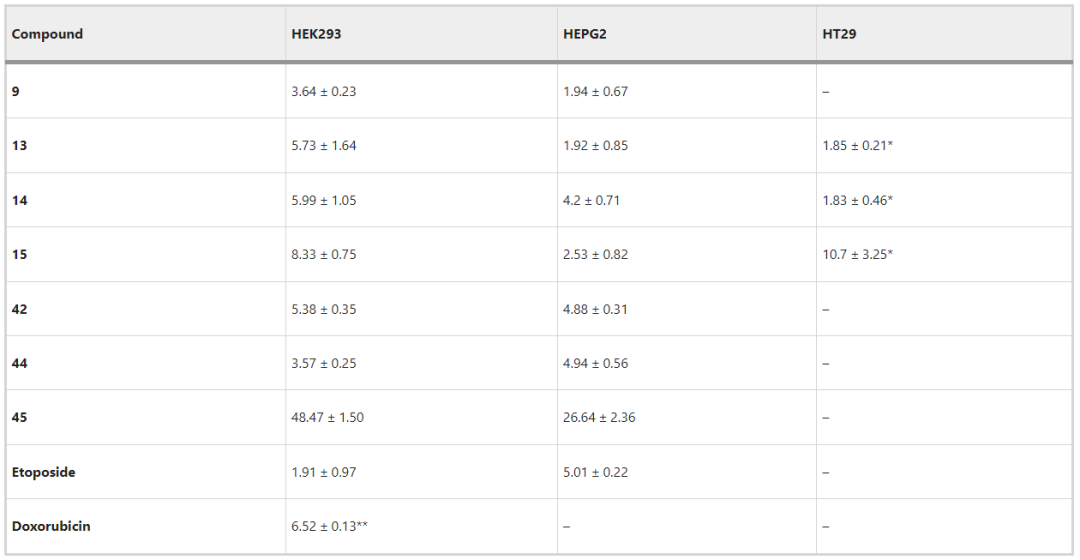
Task: Select the 26.64 ± 2.36 value
Action: tap(599, 417)
